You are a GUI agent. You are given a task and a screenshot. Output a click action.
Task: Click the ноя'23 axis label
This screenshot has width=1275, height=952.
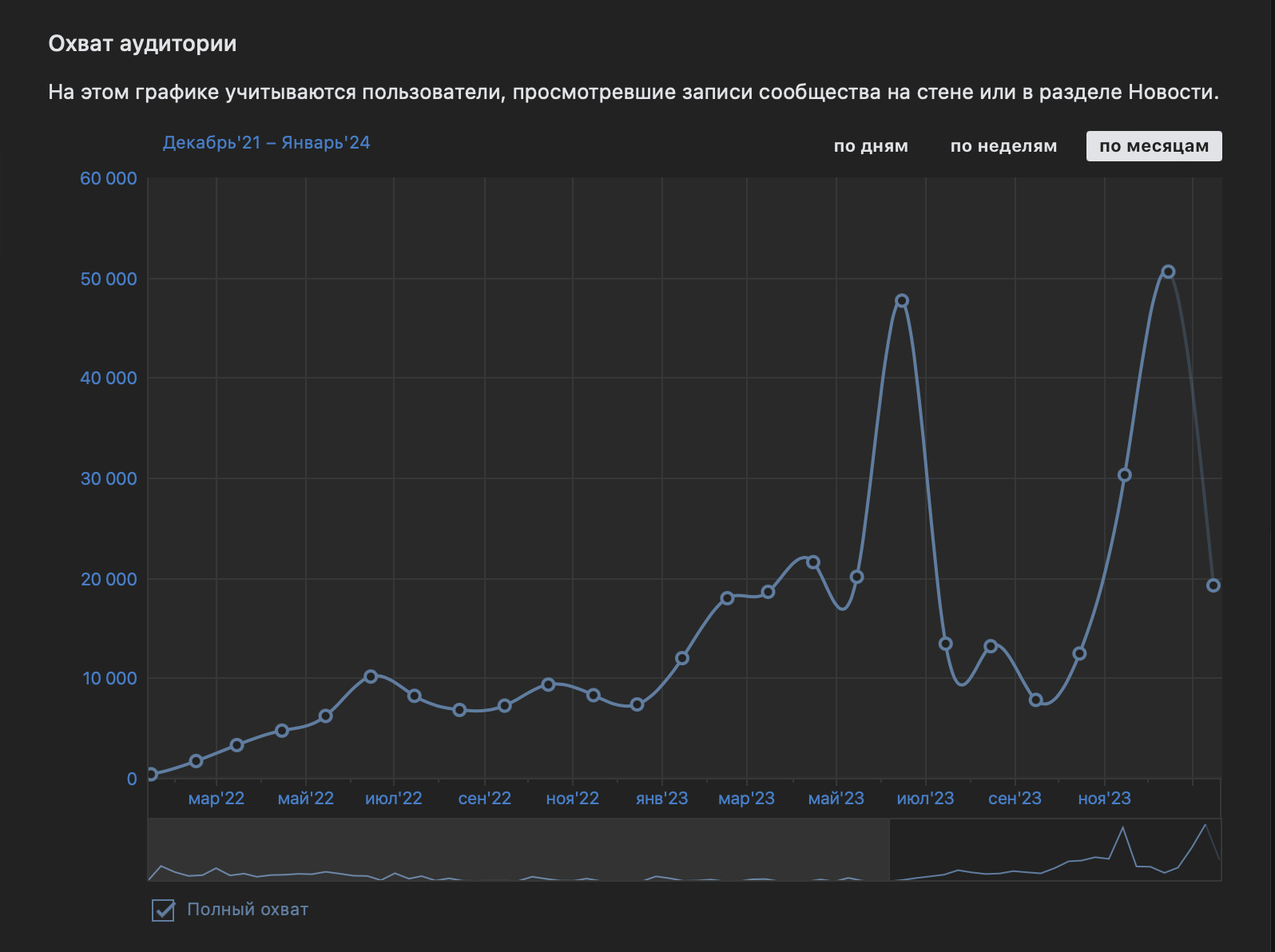(x=1105, y=799)
